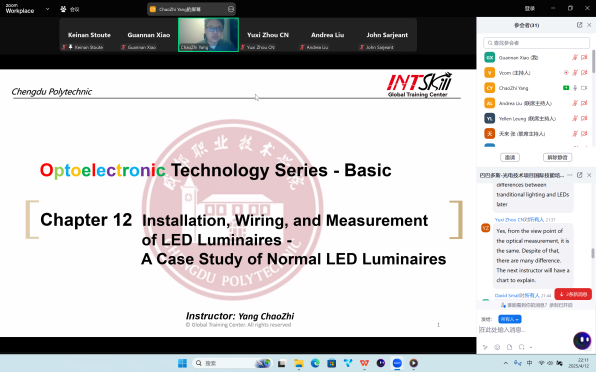Click the emoji icon in chat toolbar
596x372 pixels.
[x=497, y=347]
